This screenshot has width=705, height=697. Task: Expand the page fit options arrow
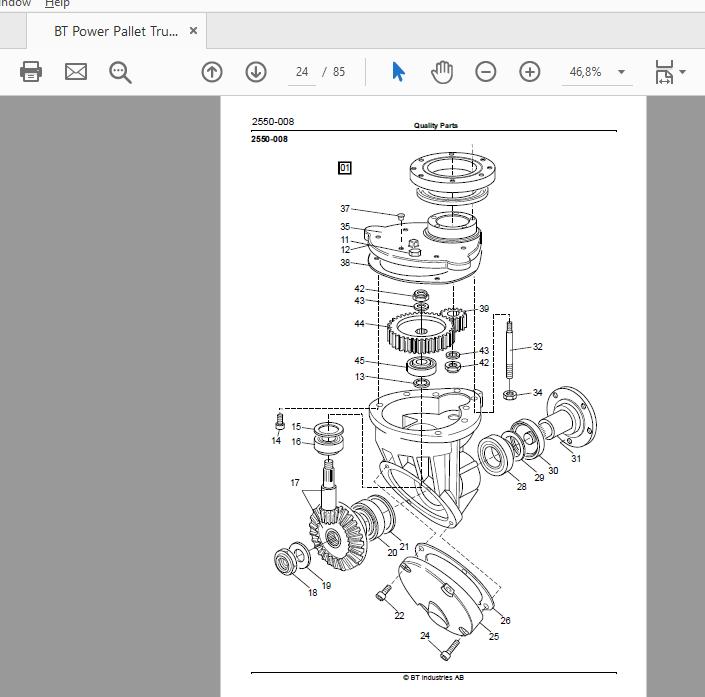tap(683, 72)
